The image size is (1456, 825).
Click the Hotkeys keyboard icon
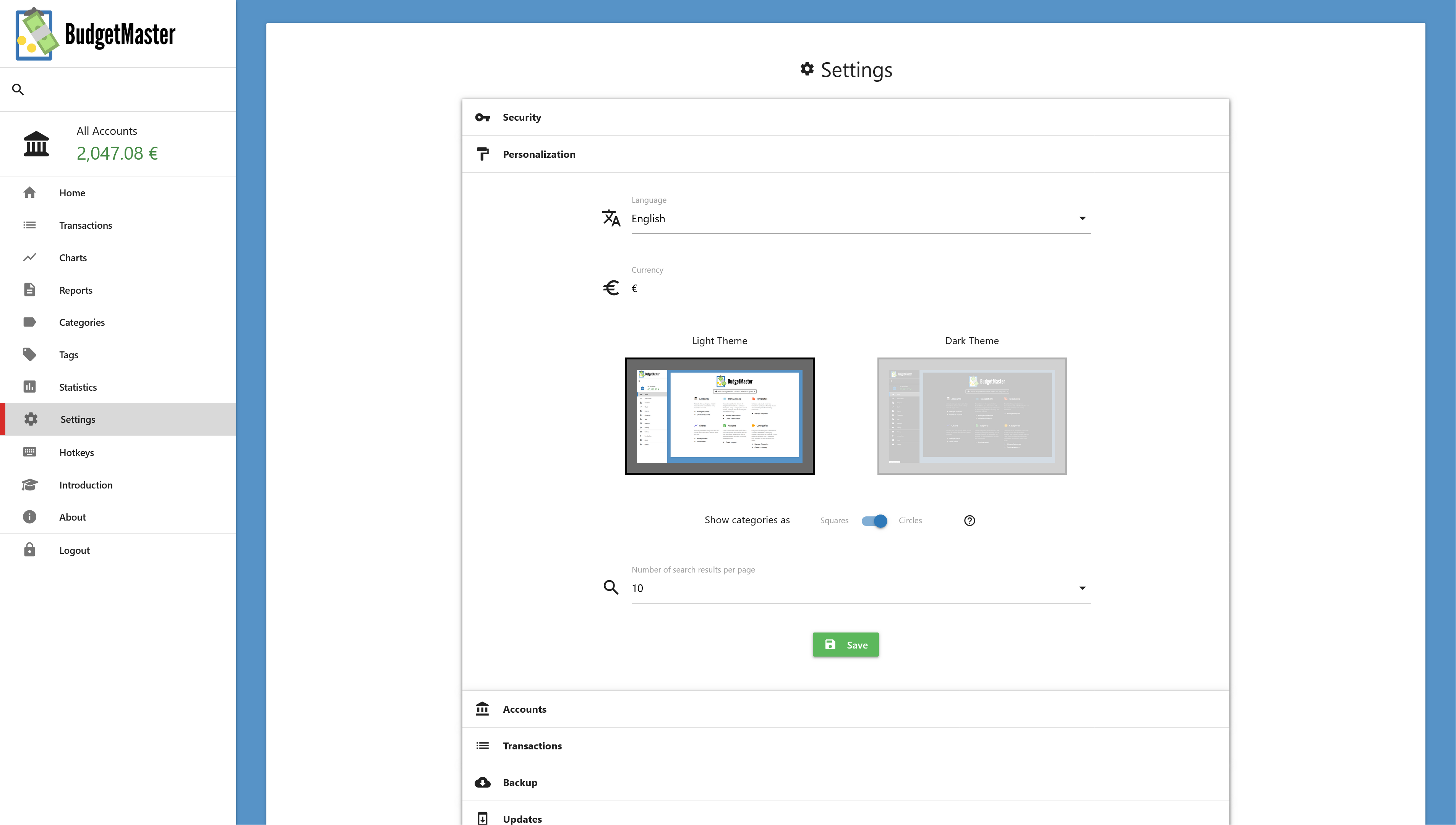click(29, 451)
